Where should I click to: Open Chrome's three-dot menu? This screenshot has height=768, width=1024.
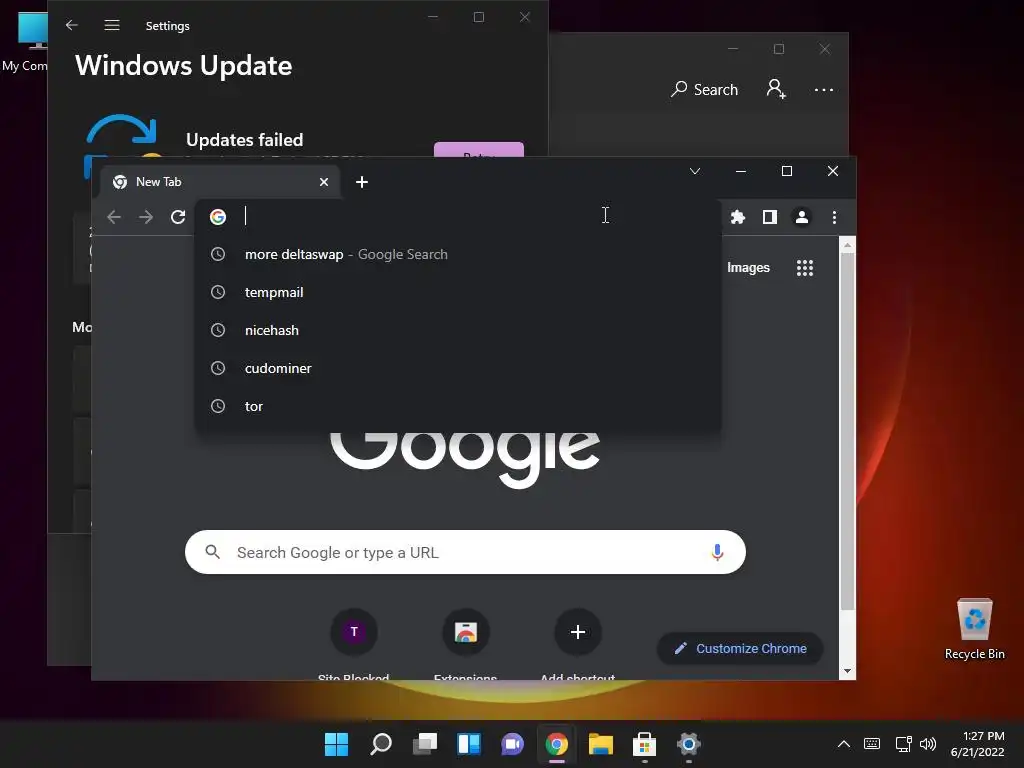point(834,217)
